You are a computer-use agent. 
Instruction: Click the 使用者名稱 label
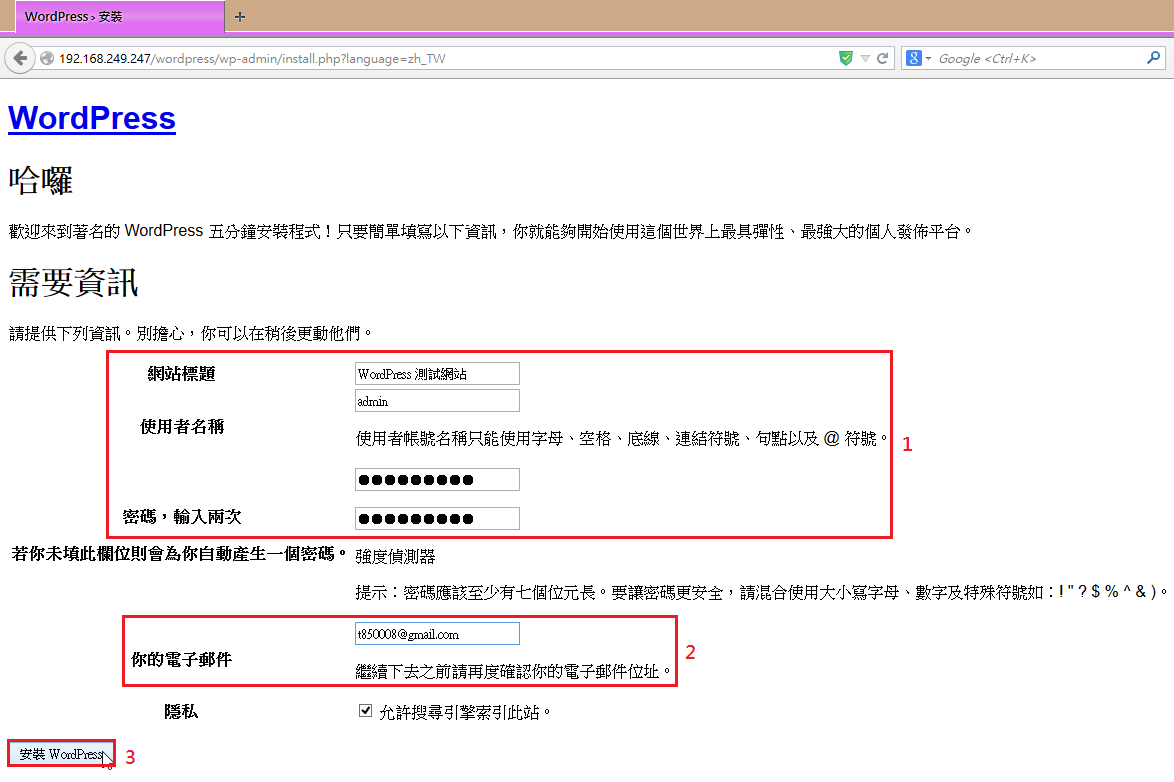point(182,427)
